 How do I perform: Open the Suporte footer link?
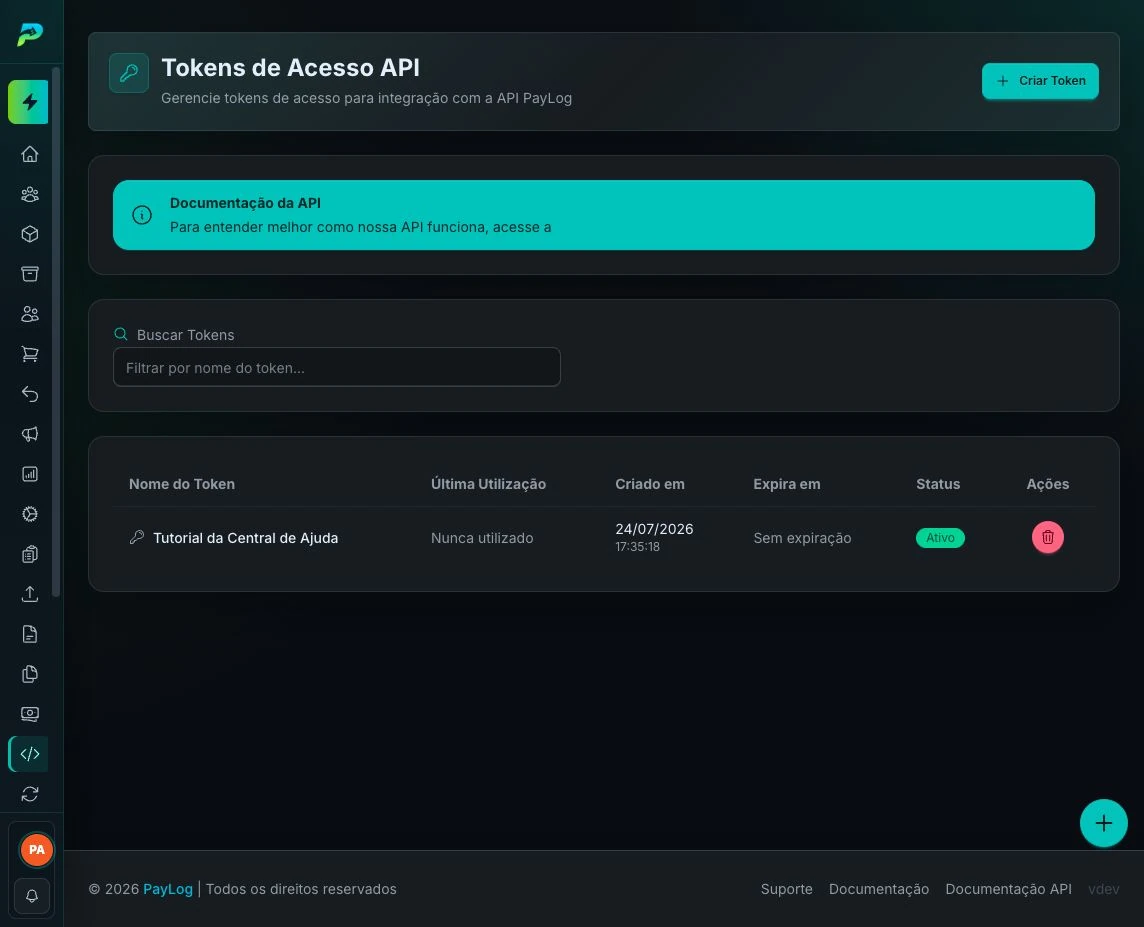pos(786,889)
